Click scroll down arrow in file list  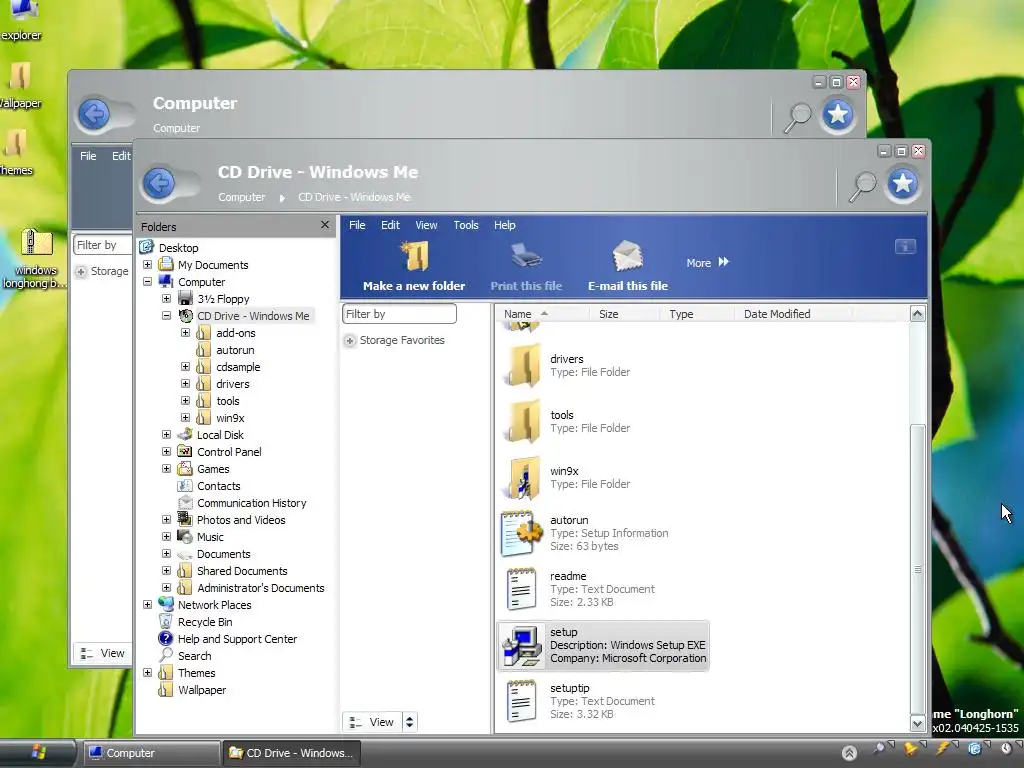pyautogui.click(x=918, y=724)
